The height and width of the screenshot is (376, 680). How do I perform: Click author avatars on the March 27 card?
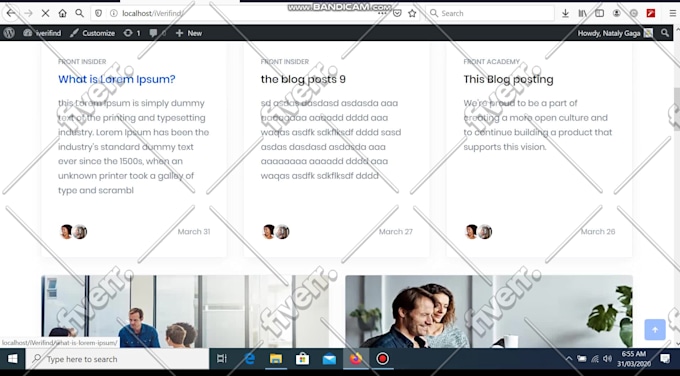tap(276, 232)
